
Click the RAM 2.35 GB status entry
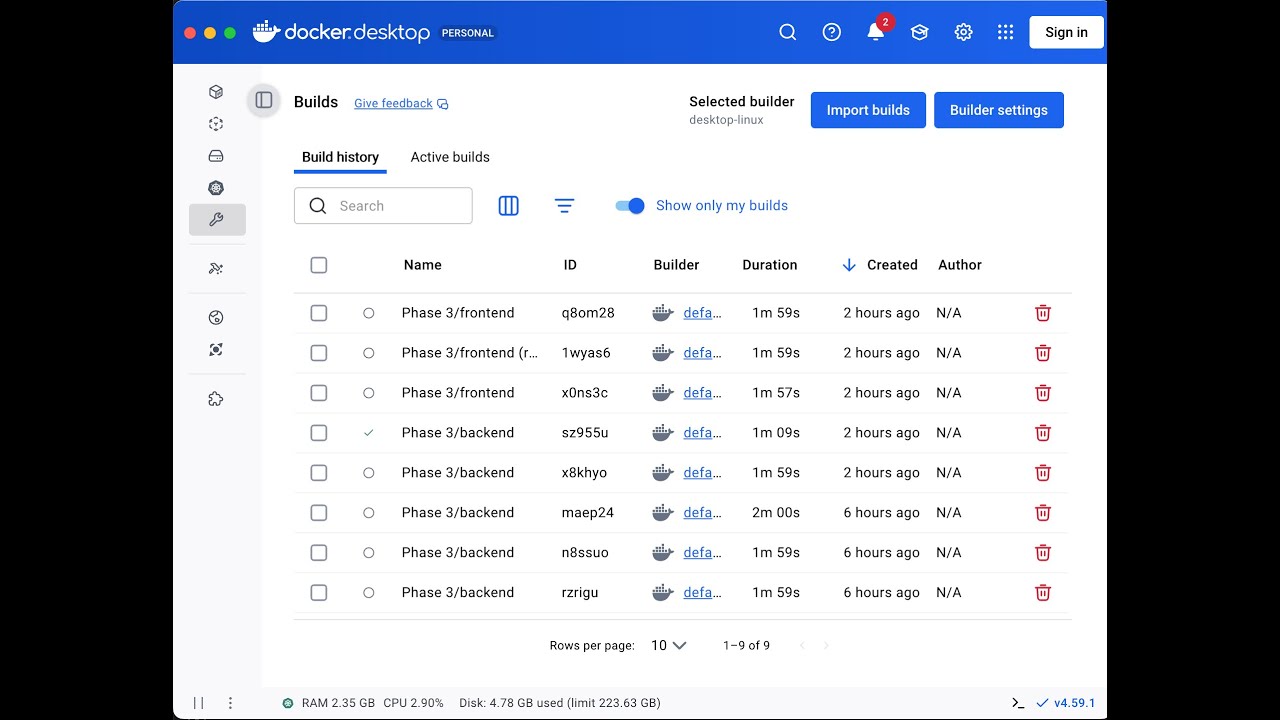tap(338, 703)
